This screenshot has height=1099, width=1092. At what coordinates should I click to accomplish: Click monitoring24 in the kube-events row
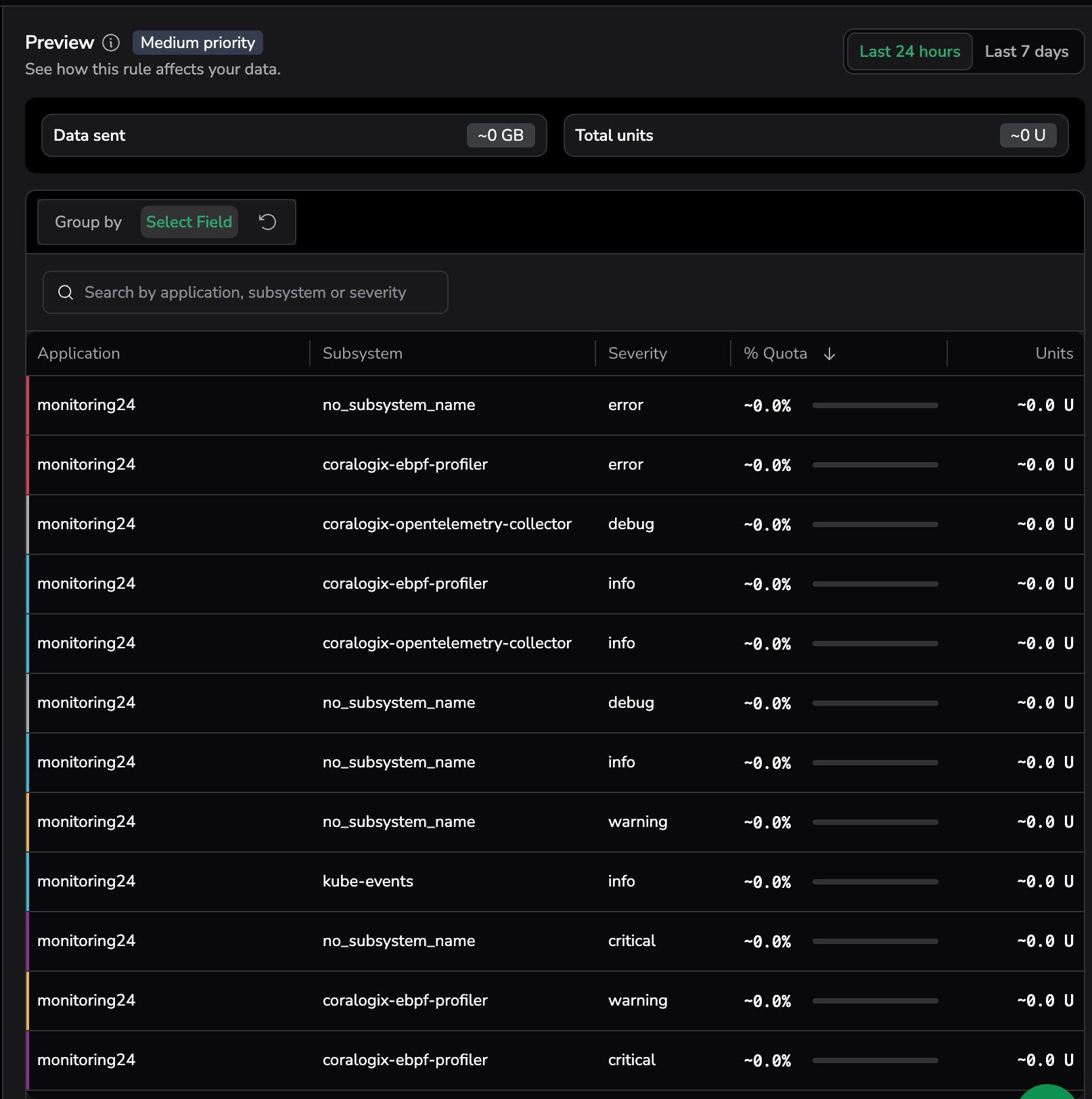coord(87,881)
